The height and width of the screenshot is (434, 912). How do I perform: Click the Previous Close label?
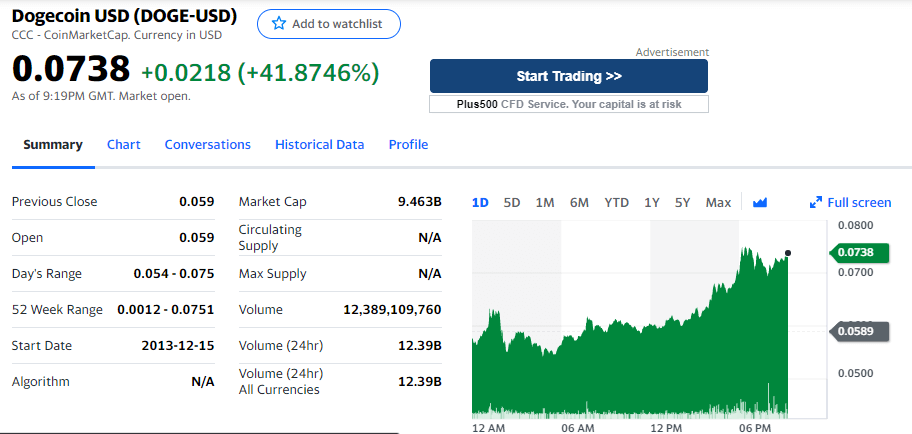pos(55,202)
